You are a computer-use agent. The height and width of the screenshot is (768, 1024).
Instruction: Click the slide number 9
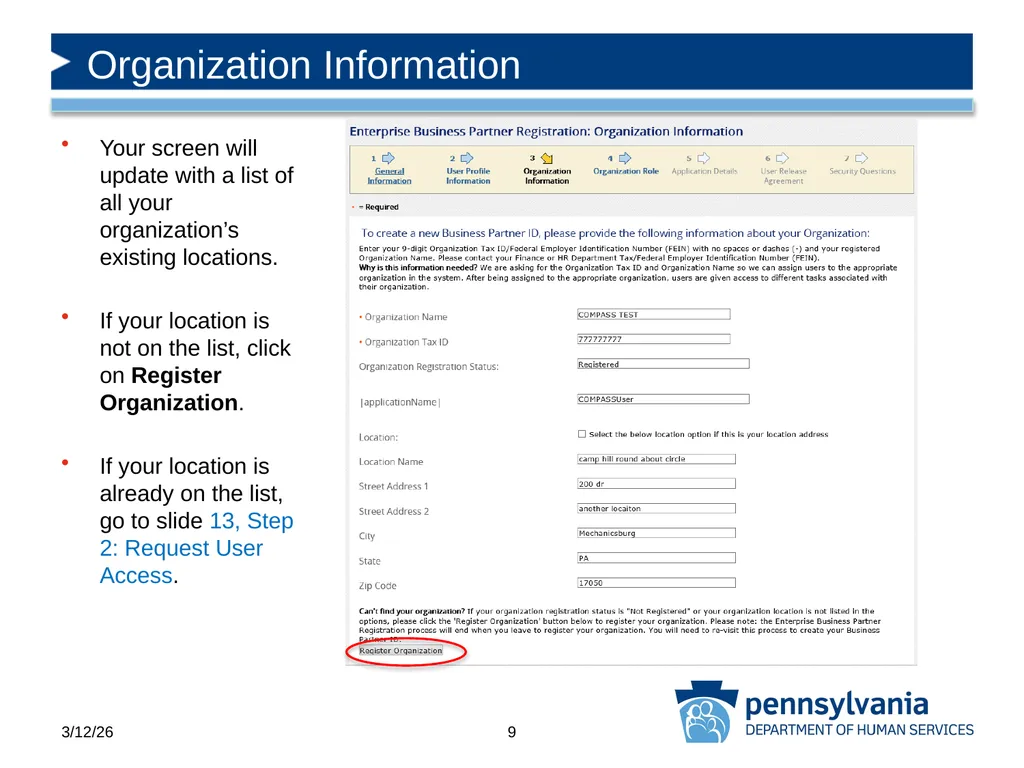tap(512, 732)
